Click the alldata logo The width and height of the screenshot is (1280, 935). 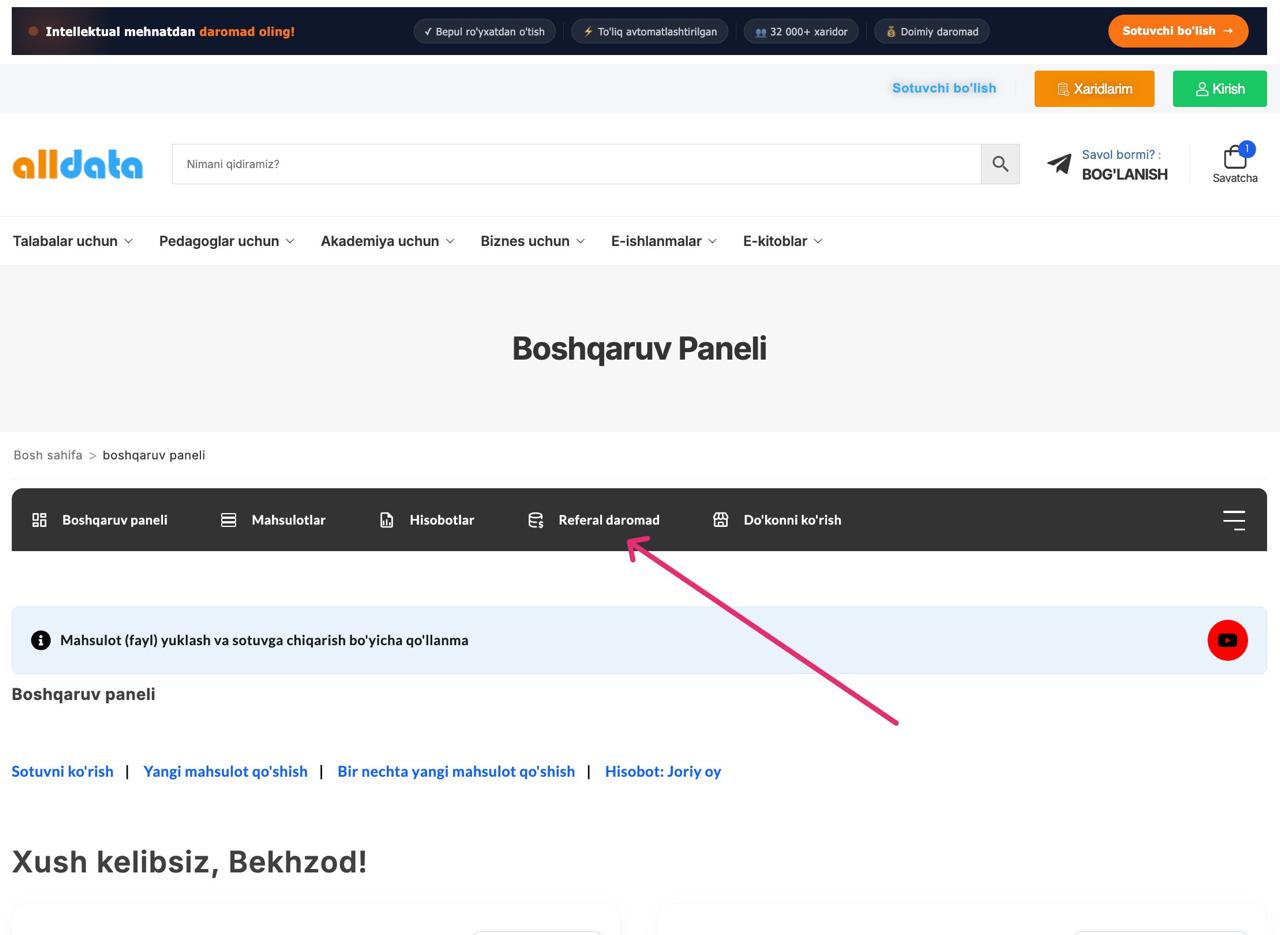tap(77, 164)
